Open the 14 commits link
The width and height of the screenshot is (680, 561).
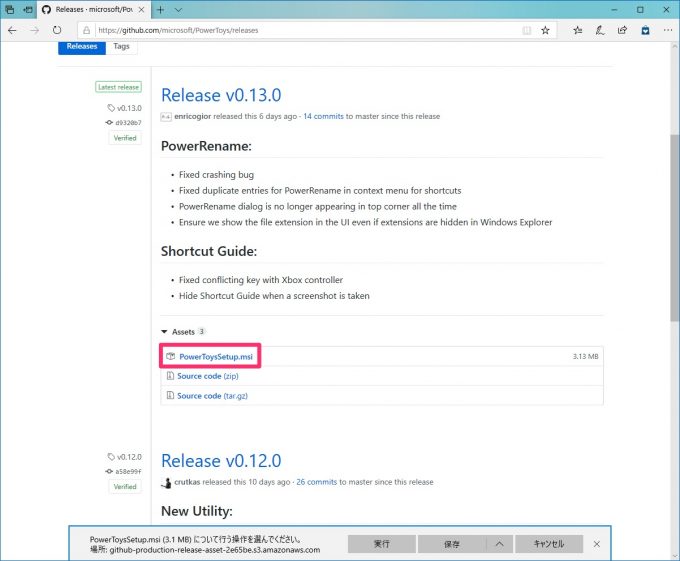click(x=323, y=116)
